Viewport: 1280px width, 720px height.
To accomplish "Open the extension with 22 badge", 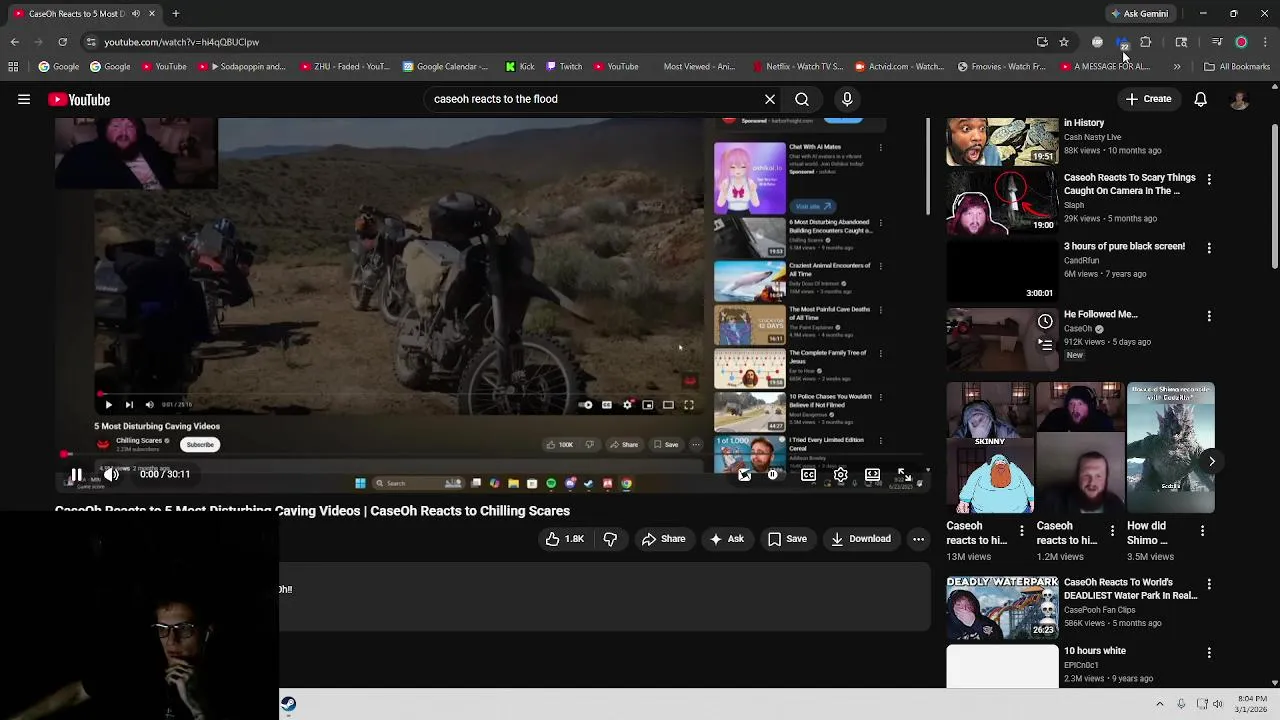I will 1121,42.
